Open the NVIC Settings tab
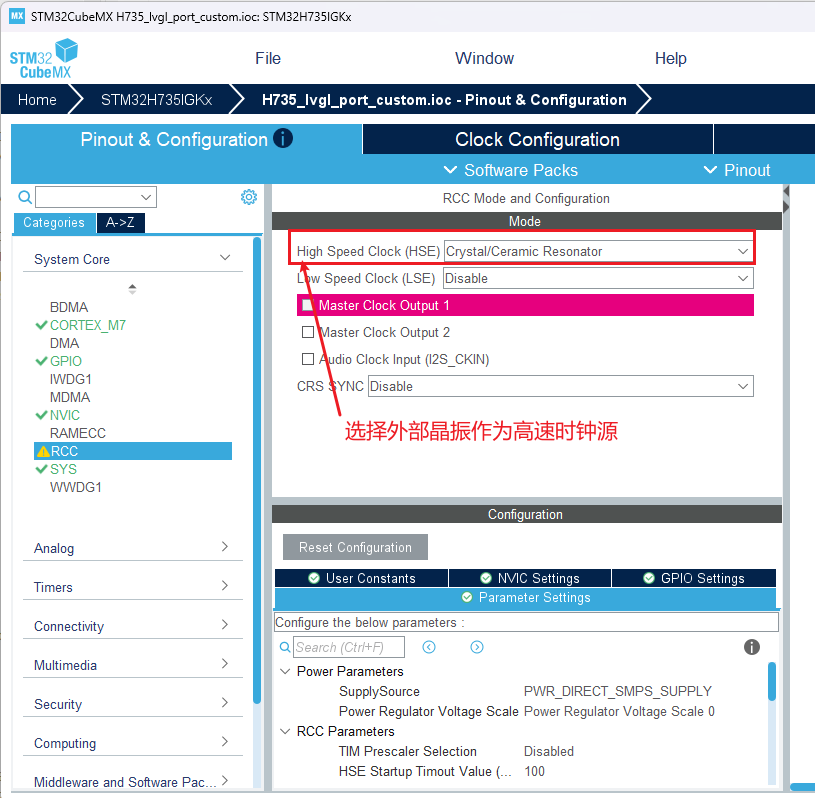Viewport: 815px width, 798px height. click(530, 578)
